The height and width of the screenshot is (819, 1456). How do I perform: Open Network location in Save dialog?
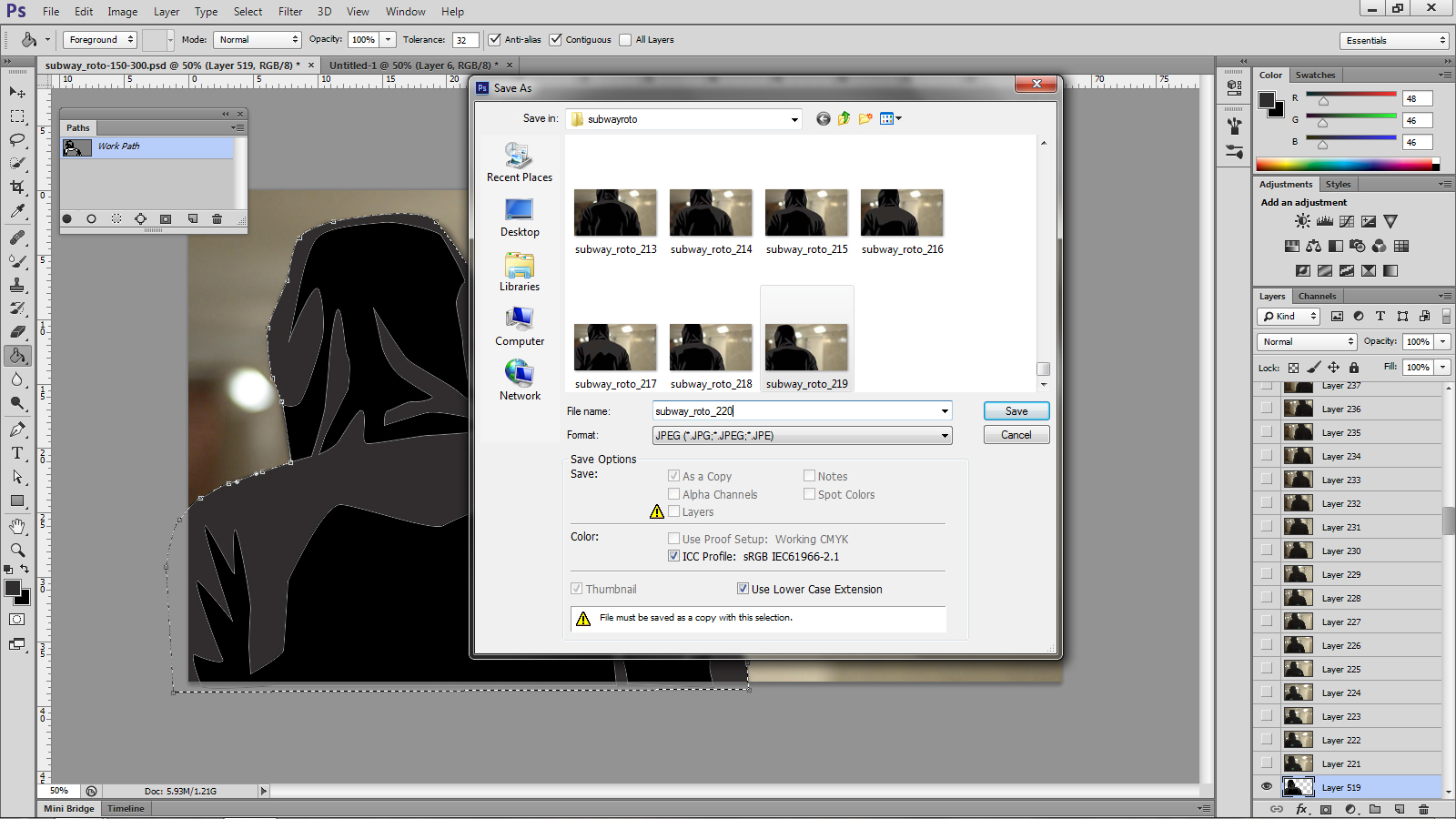(x=520, y=380)
